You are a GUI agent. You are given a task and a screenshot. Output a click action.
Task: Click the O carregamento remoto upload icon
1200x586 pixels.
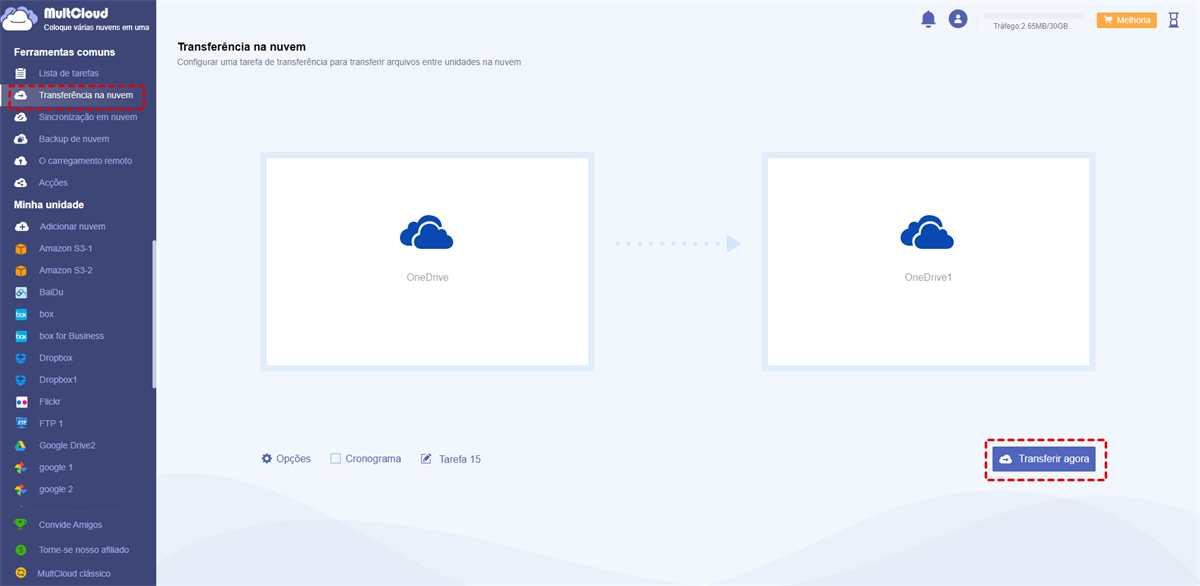(20, 161)
